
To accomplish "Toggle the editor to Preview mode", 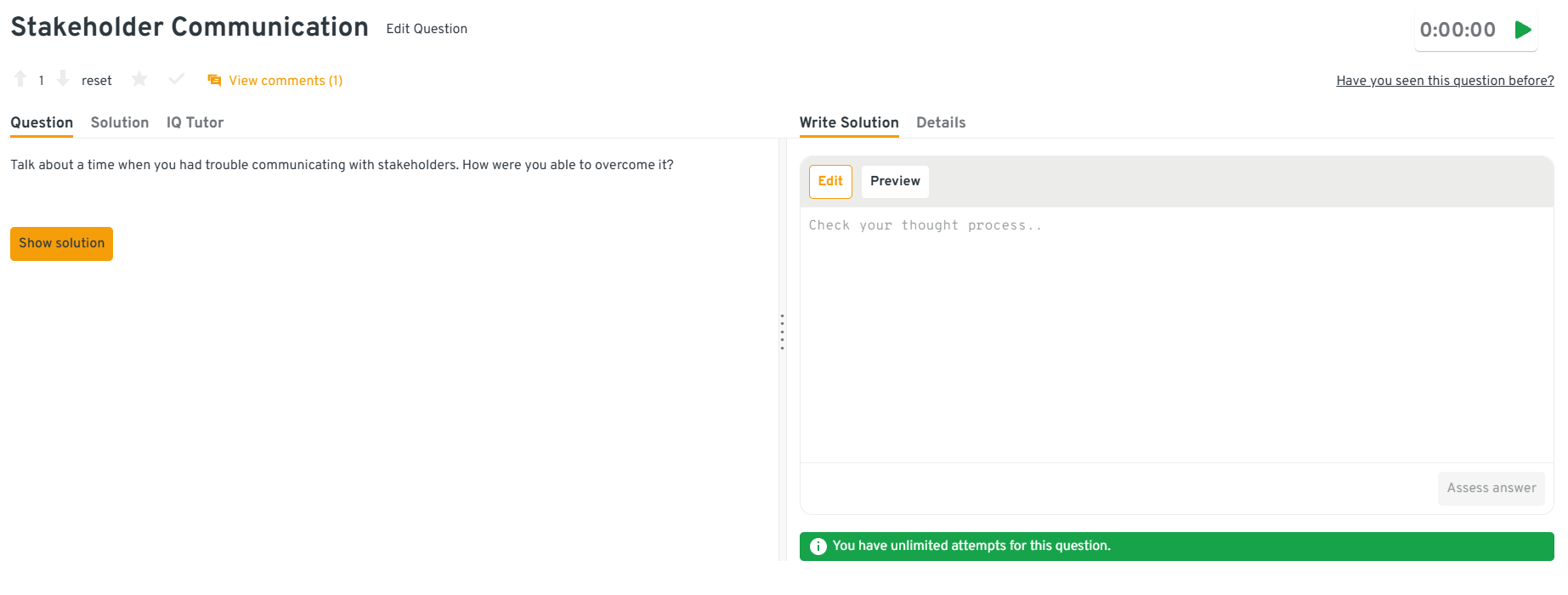I will point(895,181).
